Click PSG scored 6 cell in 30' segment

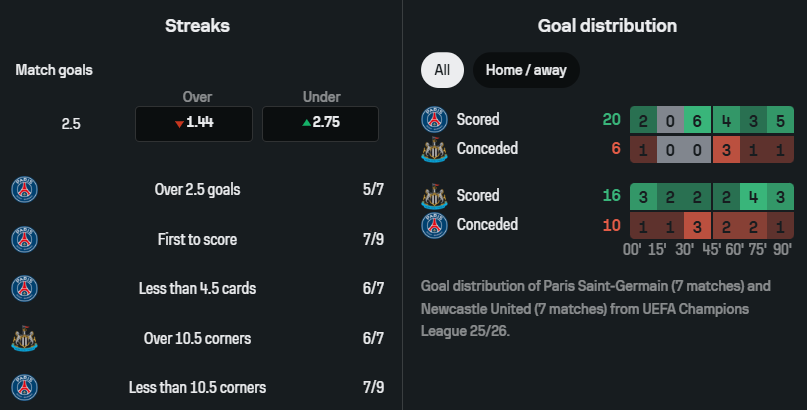696,120
